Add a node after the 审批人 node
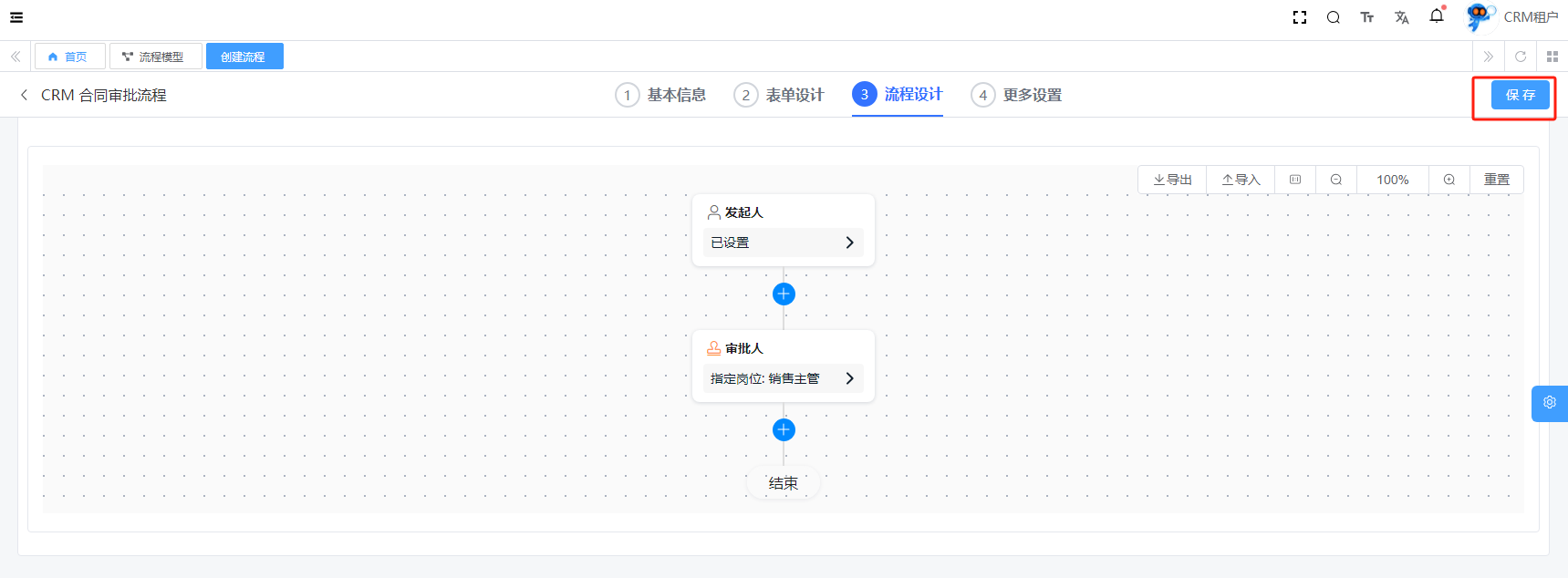The width and height of the screenshot is (1568, 578). (x=784, y=429)
